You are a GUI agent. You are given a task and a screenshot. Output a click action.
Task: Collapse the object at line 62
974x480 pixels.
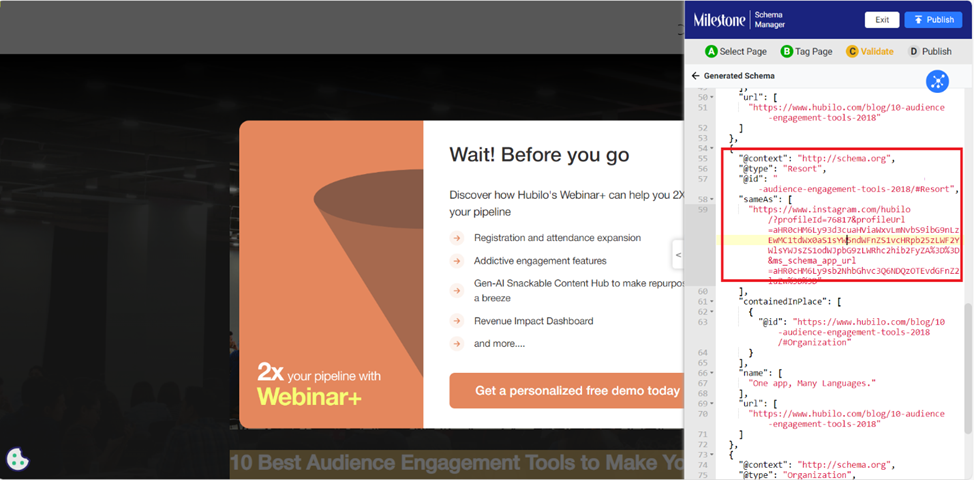[x=712, y=312]
